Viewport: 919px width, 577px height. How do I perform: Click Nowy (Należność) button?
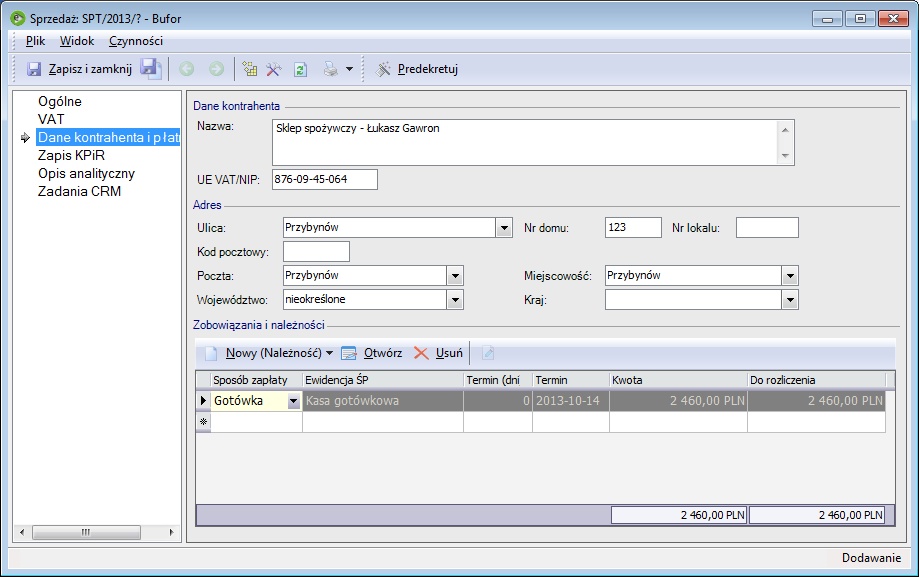[x=263, y=353]
